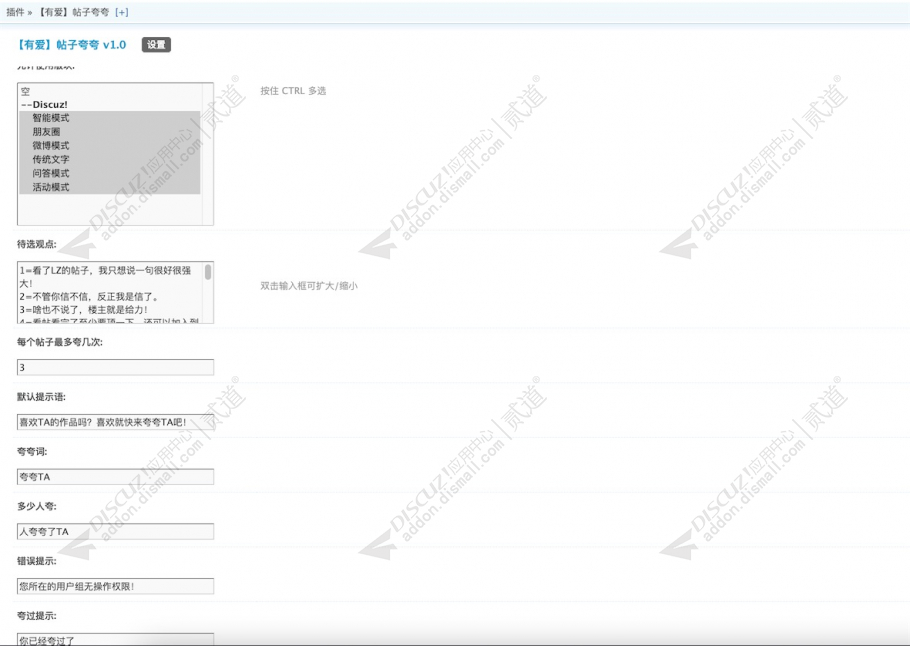The image size is (910, 646).
Task: Click the 【有爱】帖子夸夸 v1.0 title
Action: click(70, 45)
